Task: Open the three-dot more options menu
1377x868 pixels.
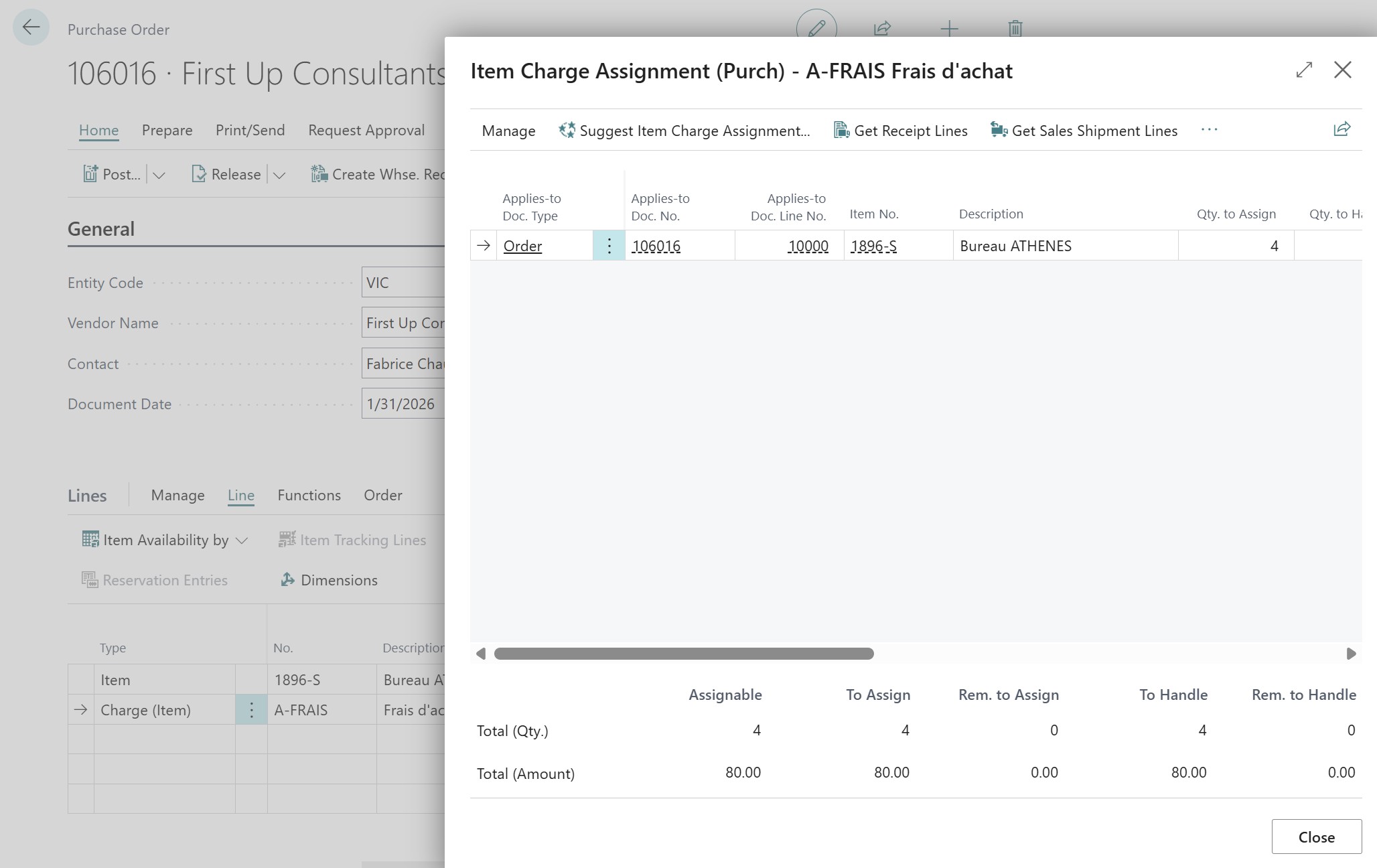Action: pos(1209,129)
